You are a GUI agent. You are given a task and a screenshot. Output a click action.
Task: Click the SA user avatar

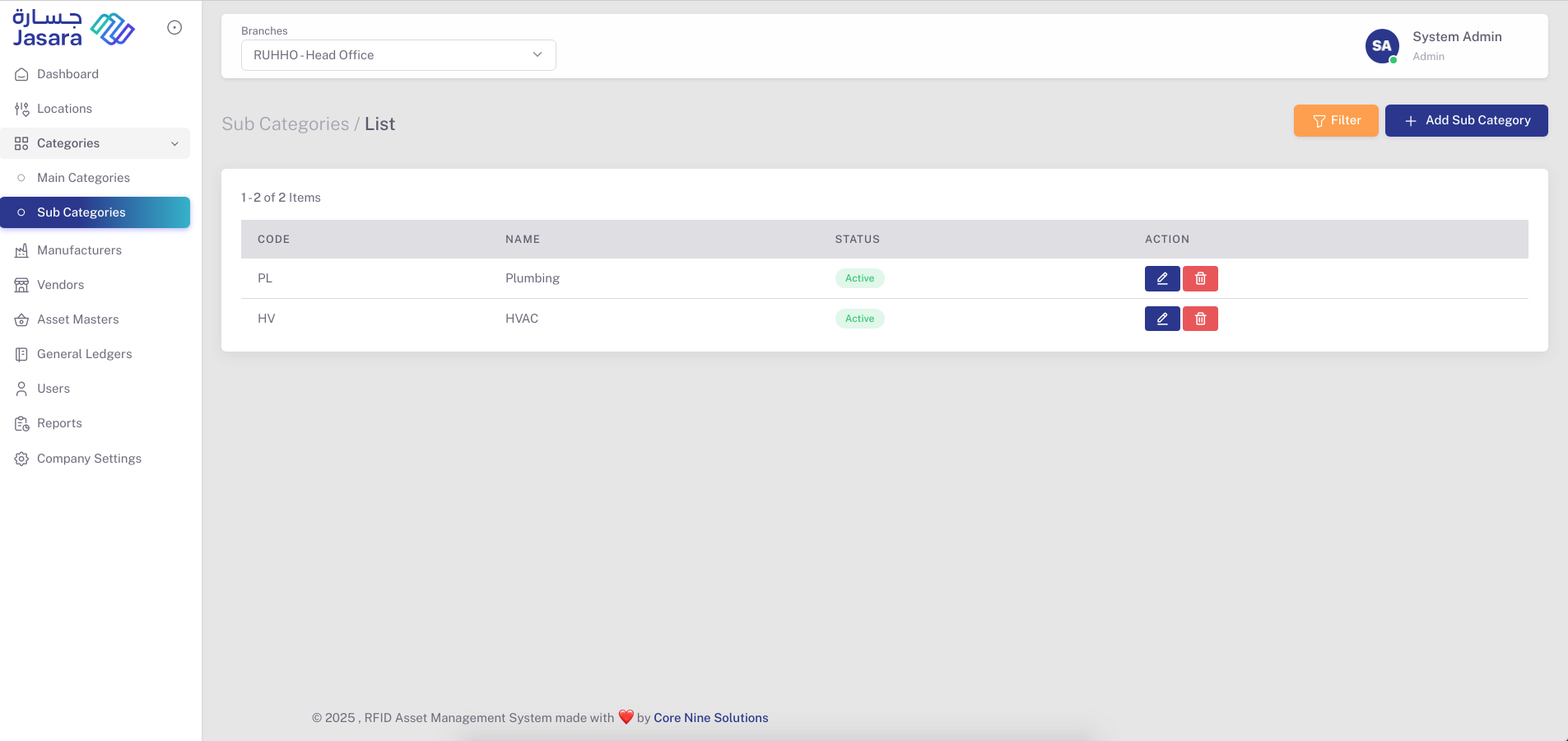click(x=1381, y=46)
